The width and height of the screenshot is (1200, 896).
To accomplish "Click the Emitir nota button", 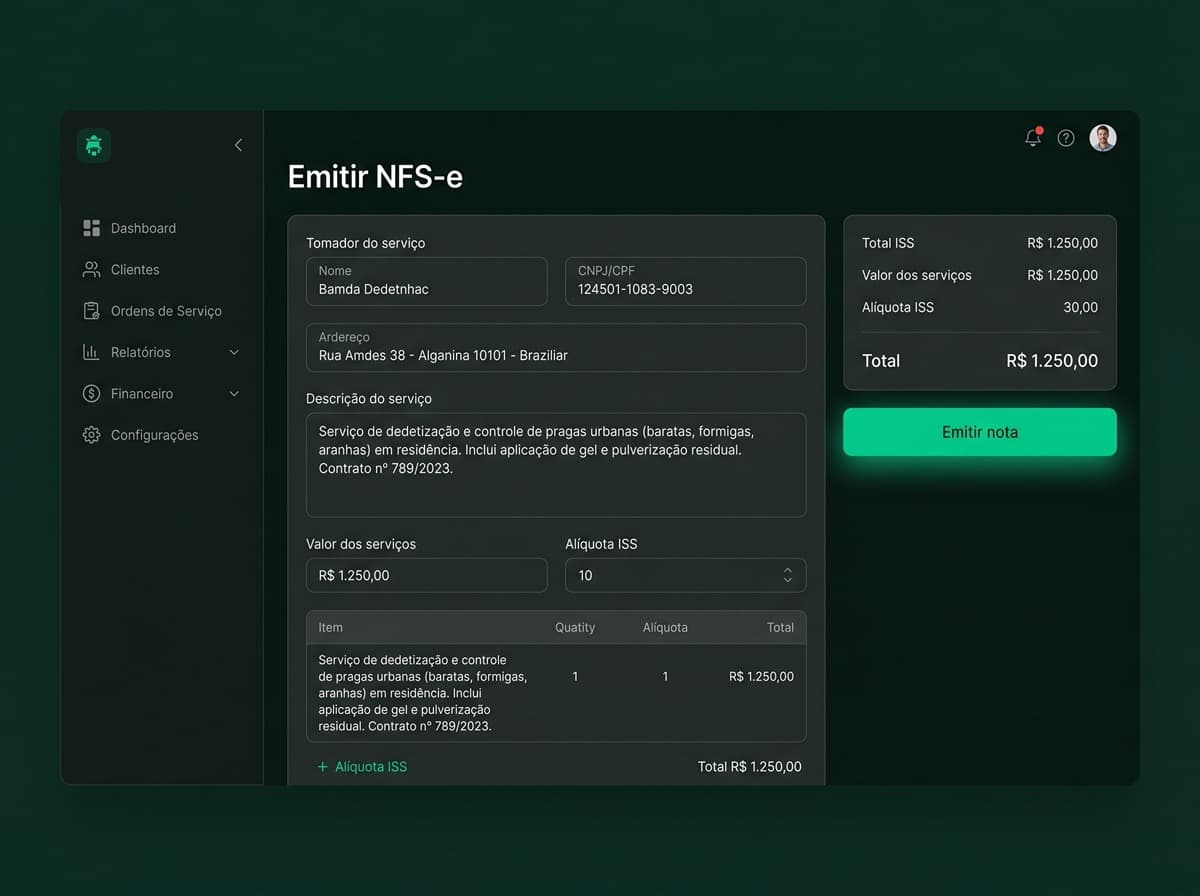I will point(980,432).
